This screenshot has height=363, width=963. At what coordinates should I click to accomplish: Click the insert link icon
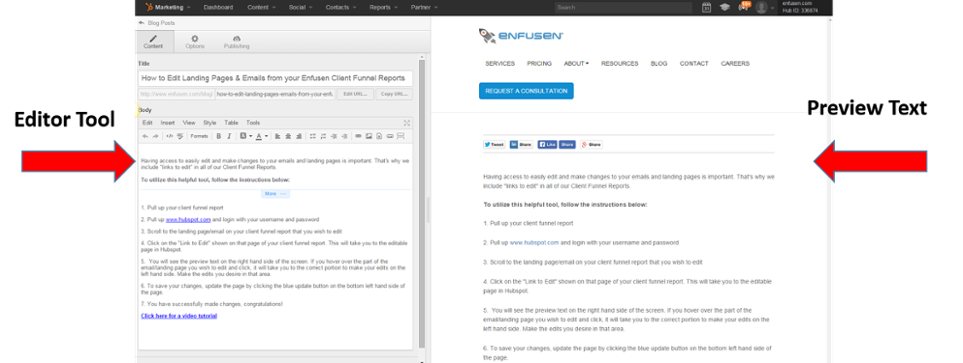pyautogui.click(x=359, y=136)
